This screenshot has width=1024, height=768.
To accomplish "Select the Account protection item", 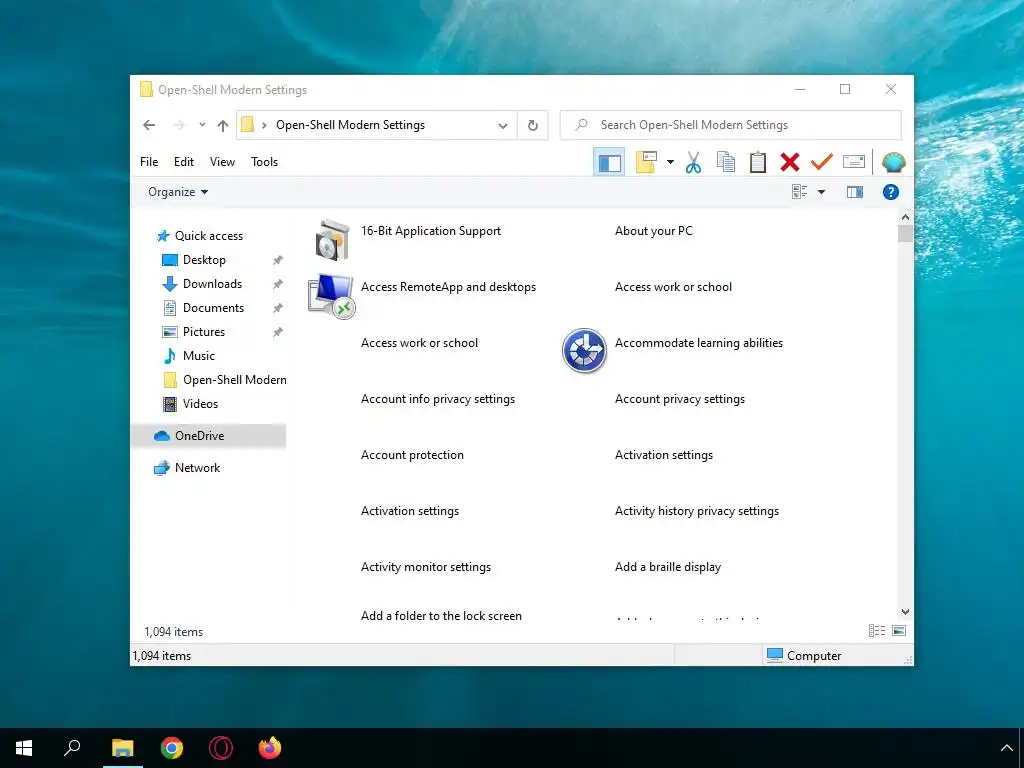I will 412,455.
